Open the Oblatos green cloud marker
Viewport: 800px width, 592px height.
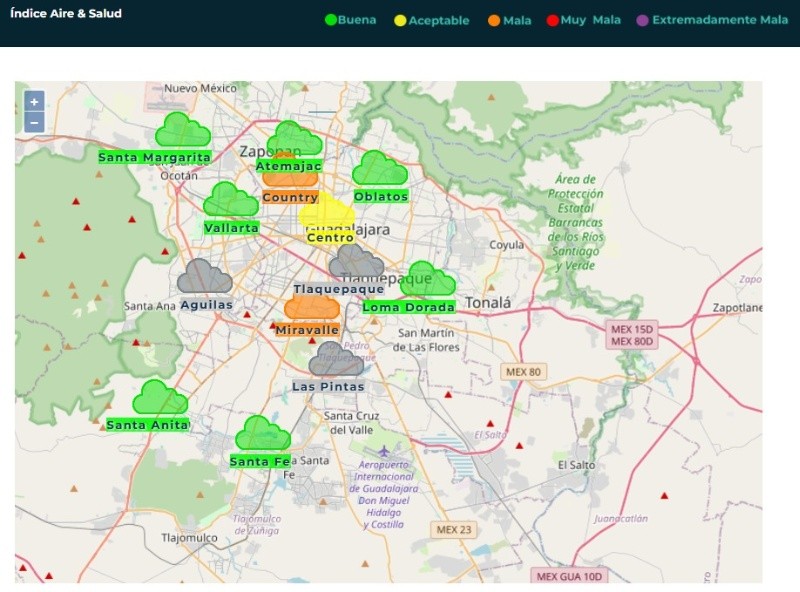tap(380, 169)
